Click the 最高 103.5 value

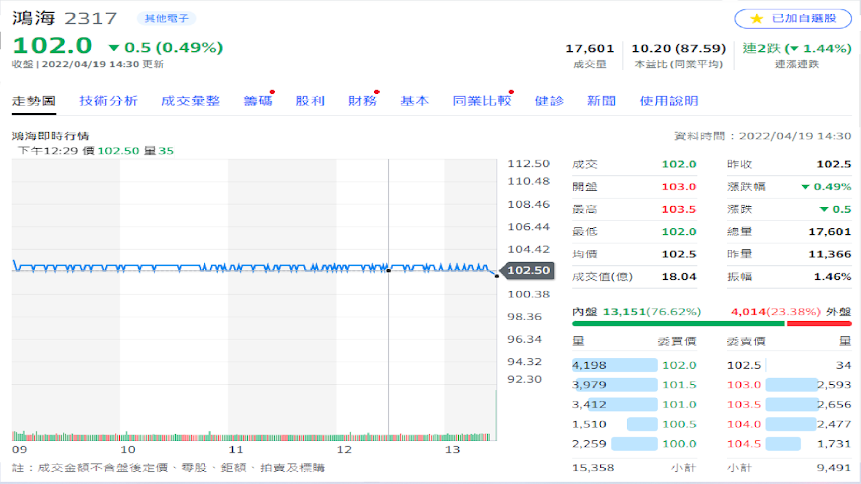(679, 209)
